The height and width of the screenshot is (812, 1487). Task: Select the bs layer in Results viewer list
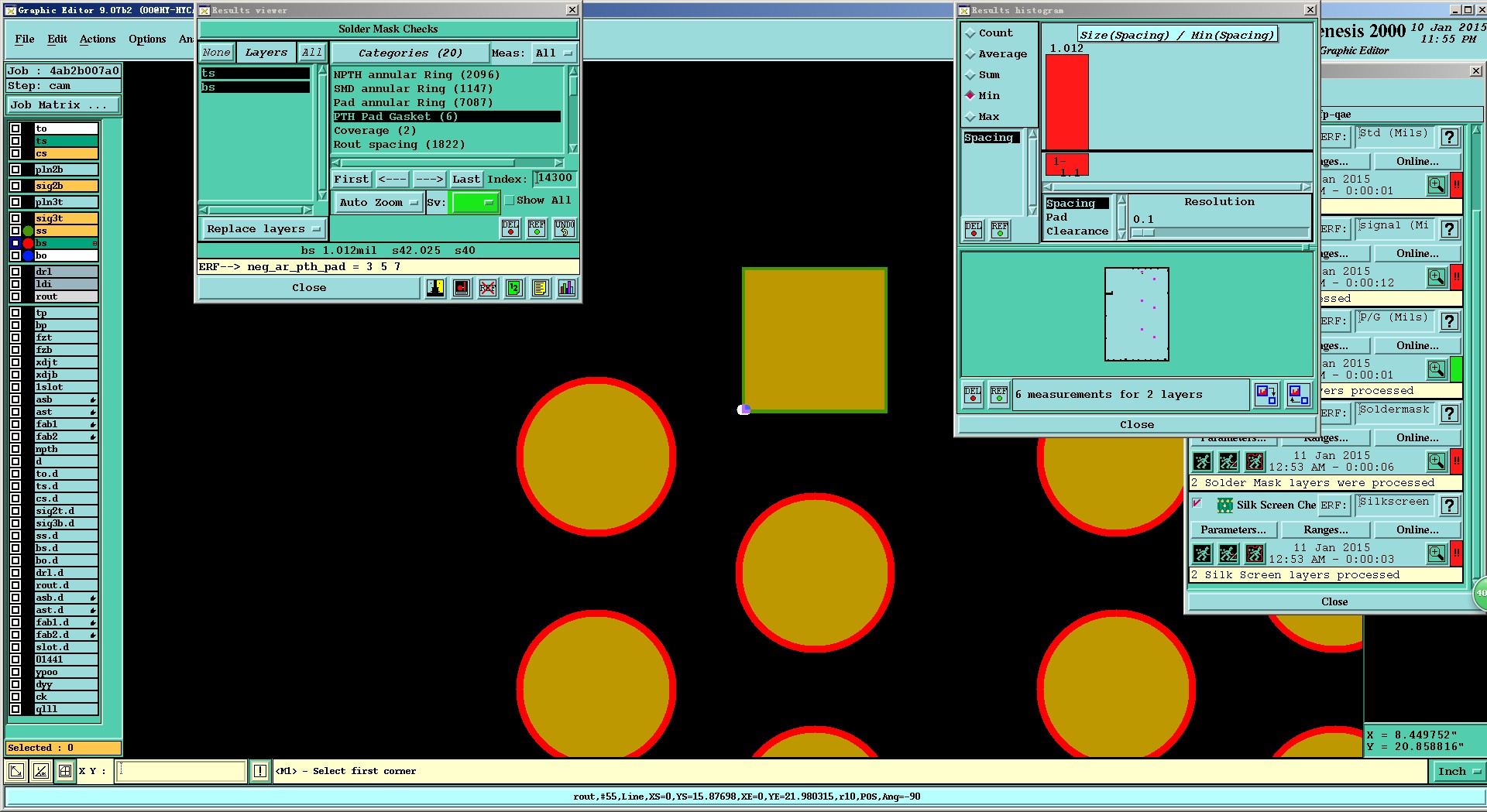(255, 87)
